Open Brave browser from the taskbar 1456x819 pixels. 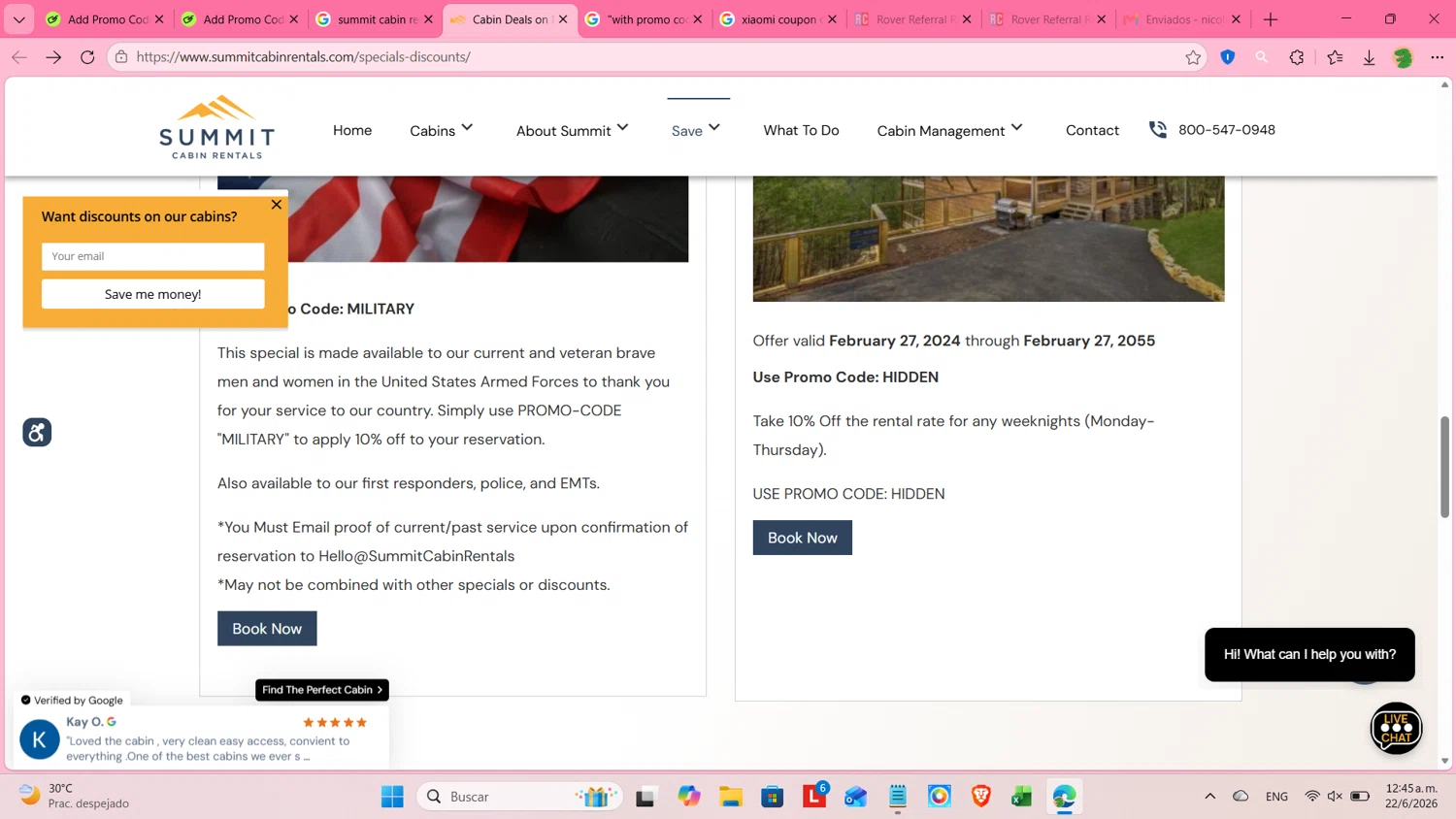click(981, 797)
